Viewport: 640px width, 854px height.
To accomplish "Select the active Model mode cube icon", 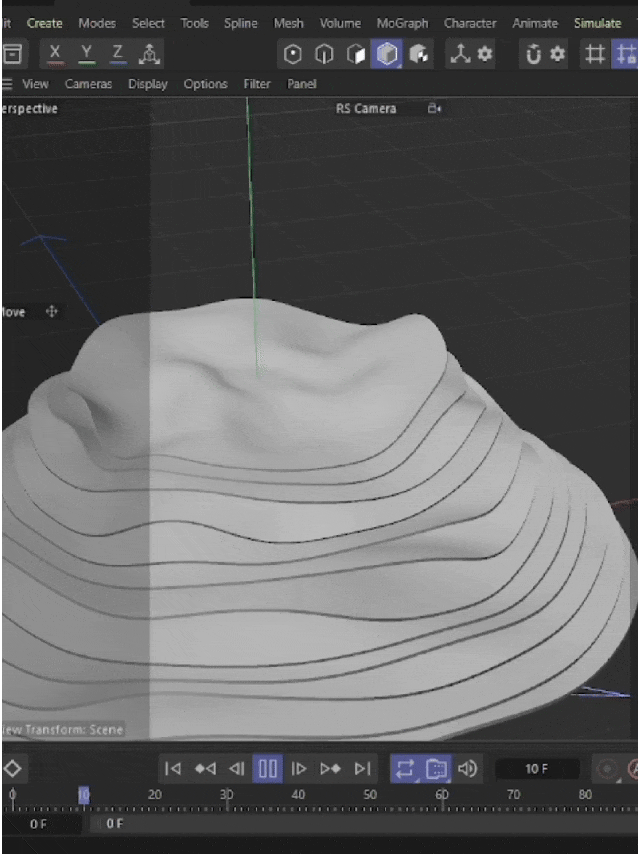I will 387,54.
